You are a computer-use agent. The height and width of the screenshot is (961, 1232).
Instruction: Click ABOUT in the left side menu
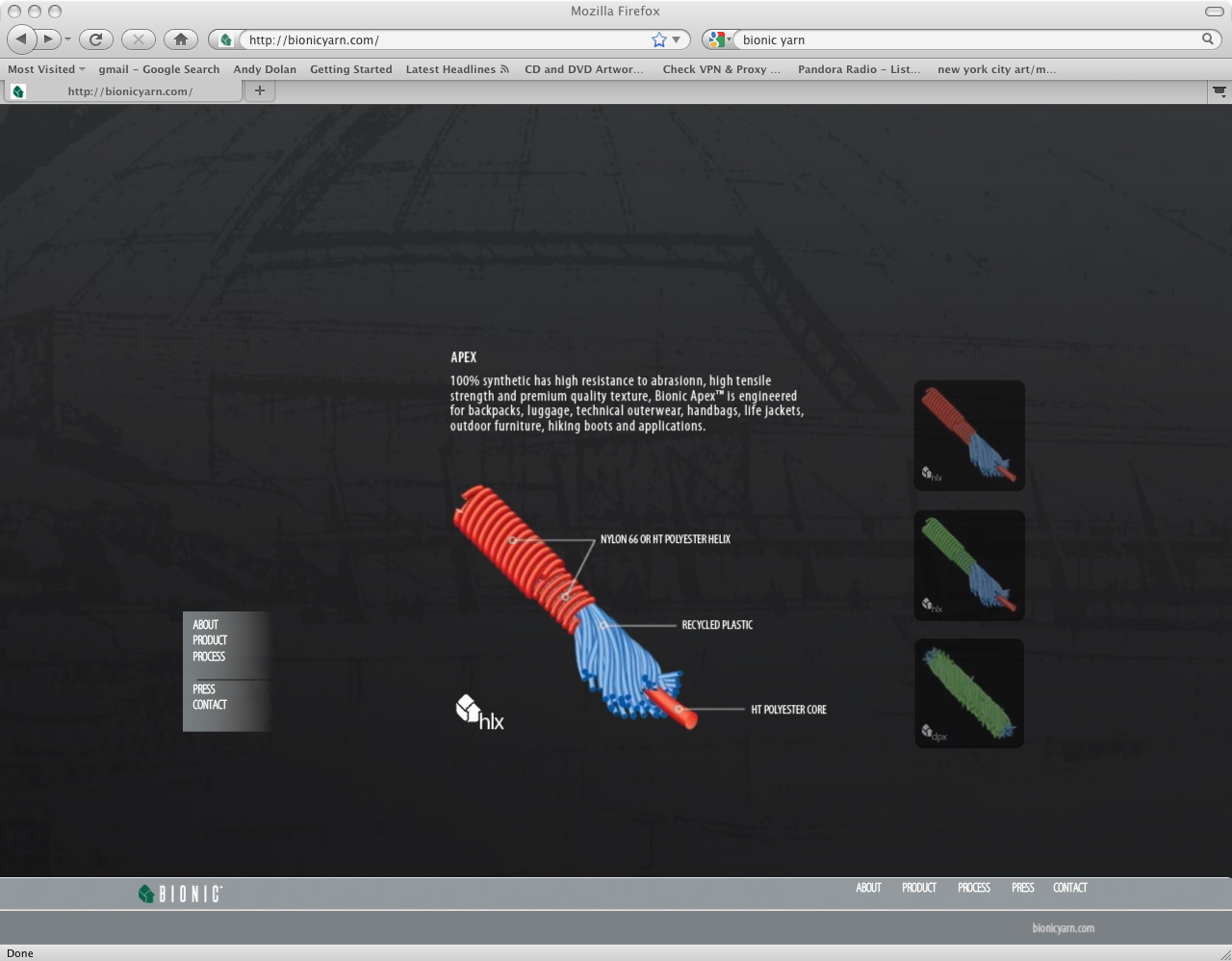(x=205, y=625)
